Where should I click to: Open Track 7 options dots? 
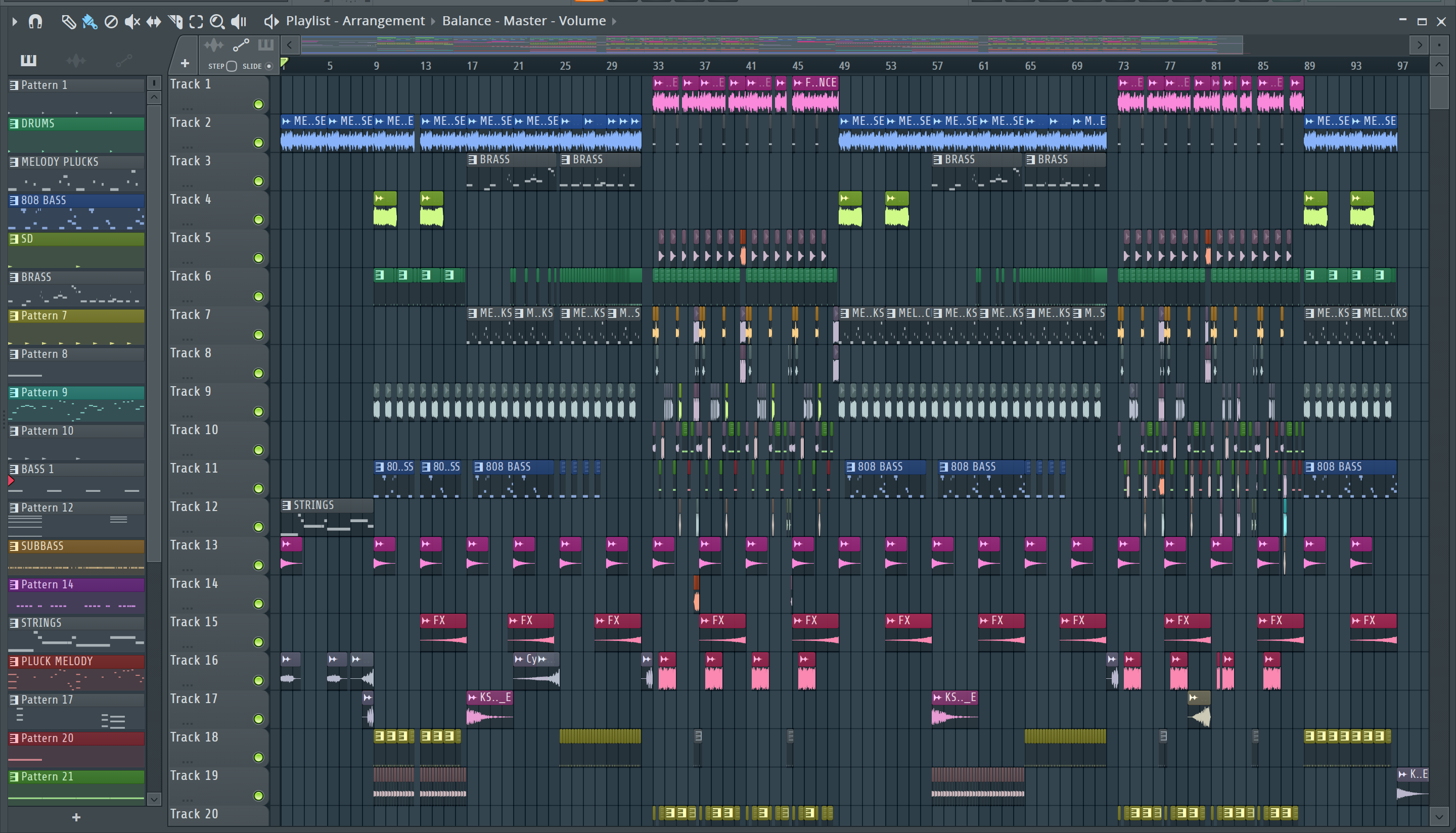pyautogui.click(x=187, y=339)
